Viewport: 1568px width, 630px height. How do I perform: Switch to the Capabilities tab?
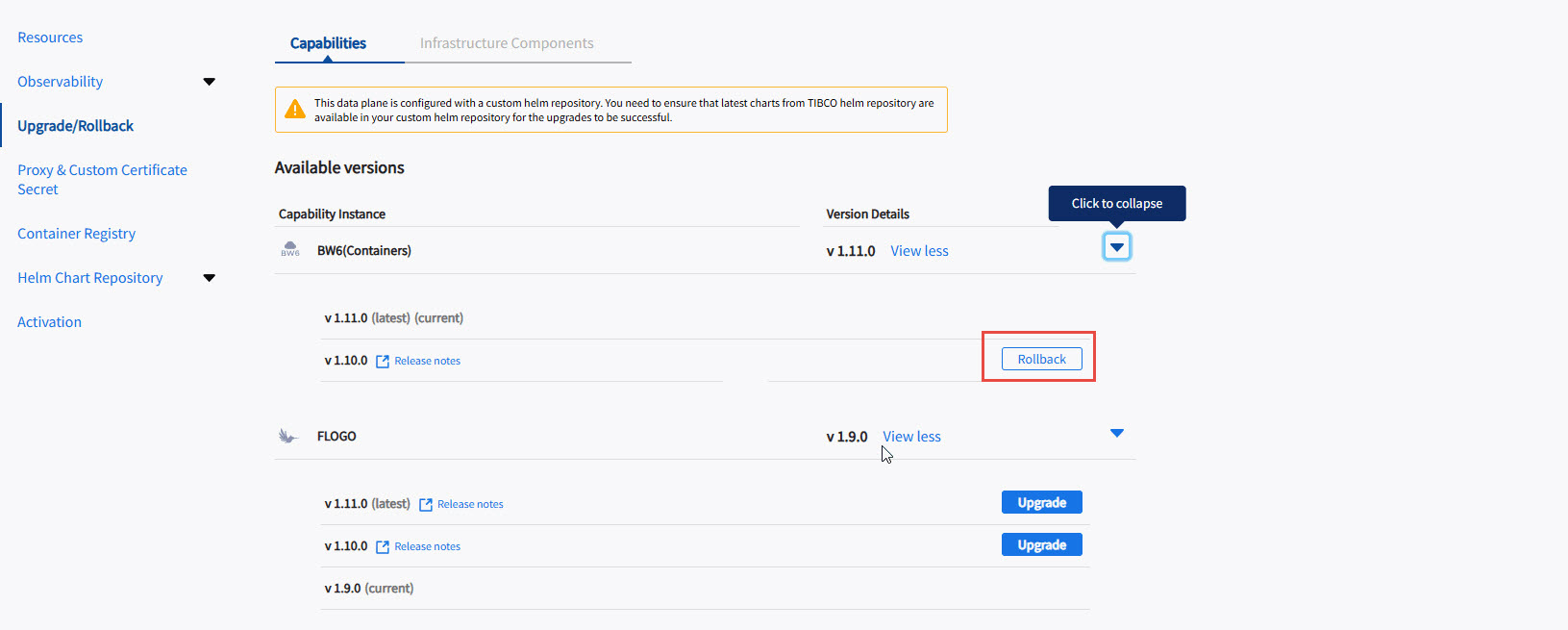click(x=328, y=43)
